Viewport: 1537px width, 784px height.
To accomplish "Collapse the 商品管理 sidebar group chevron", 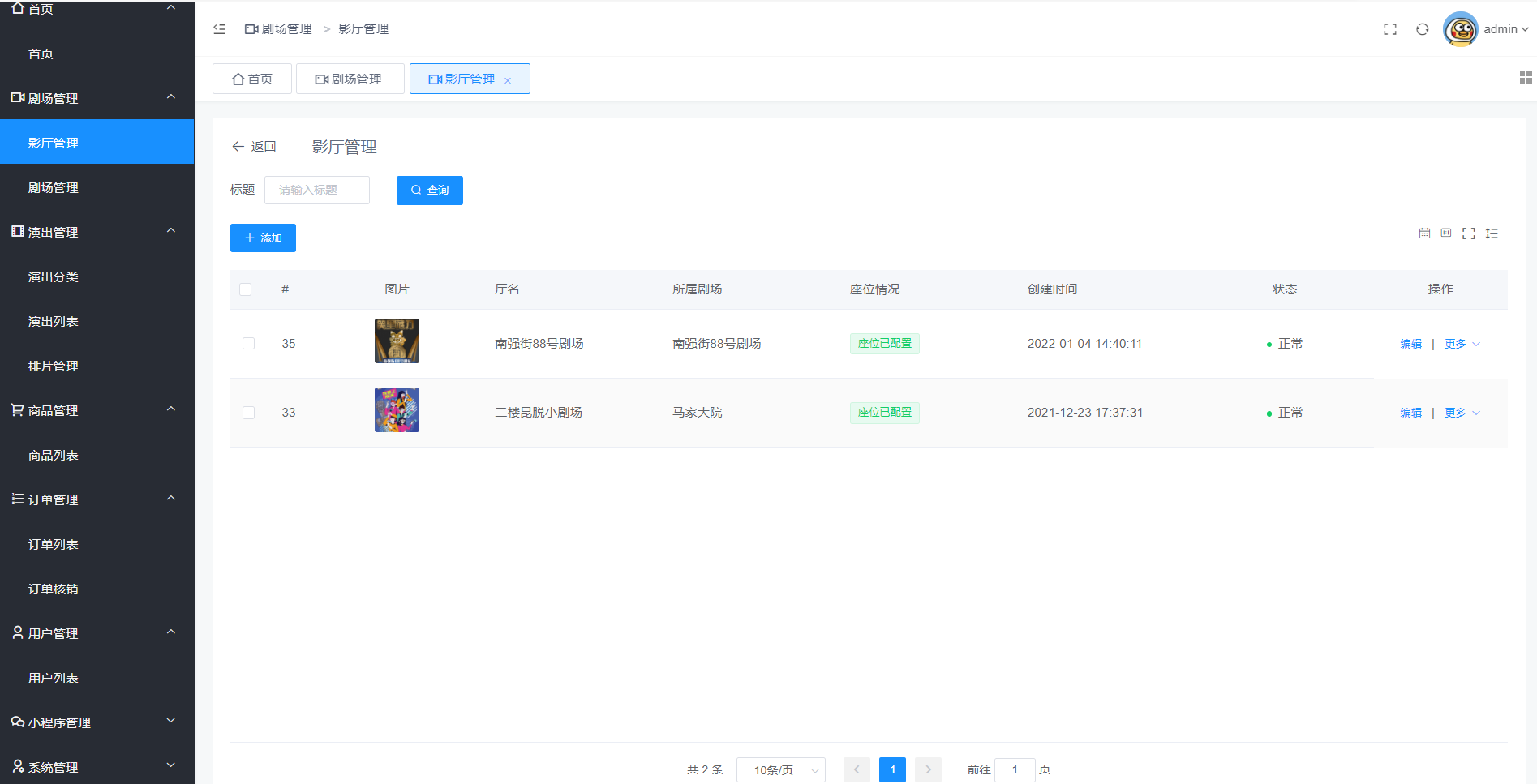I will click(171, 409).
